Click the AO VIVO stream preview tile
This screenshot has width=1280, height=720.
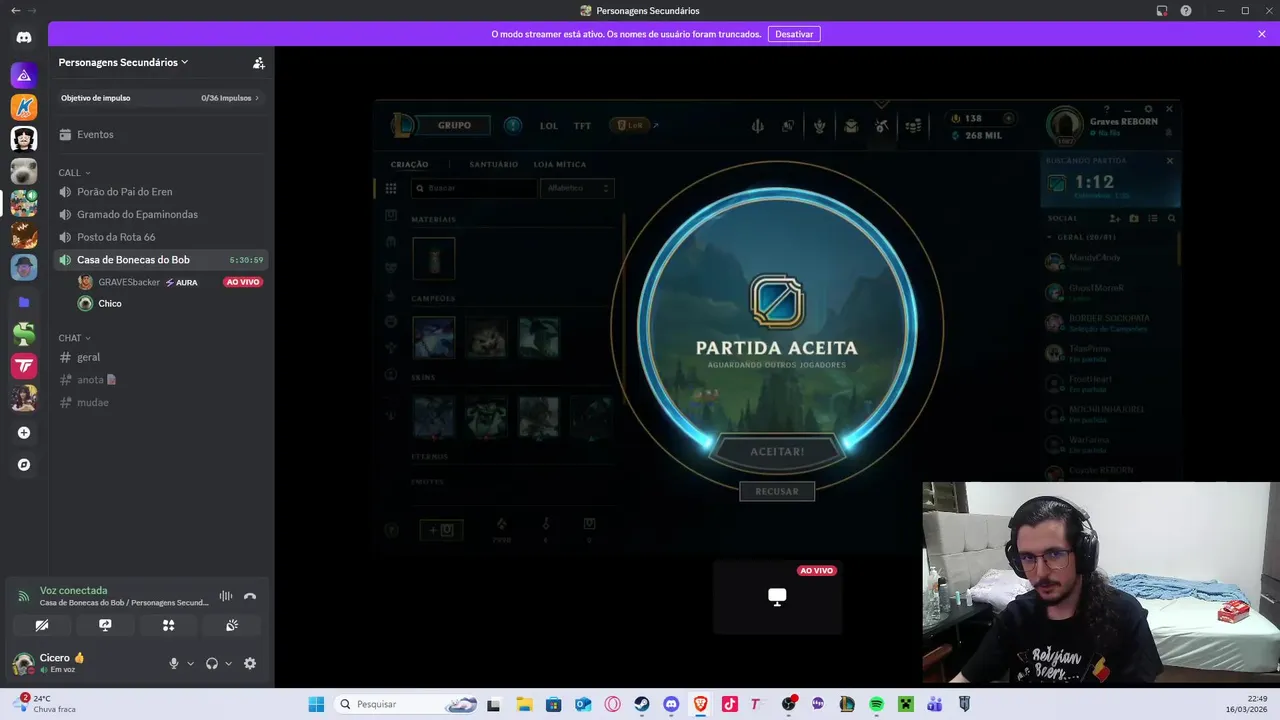point(777,597)
